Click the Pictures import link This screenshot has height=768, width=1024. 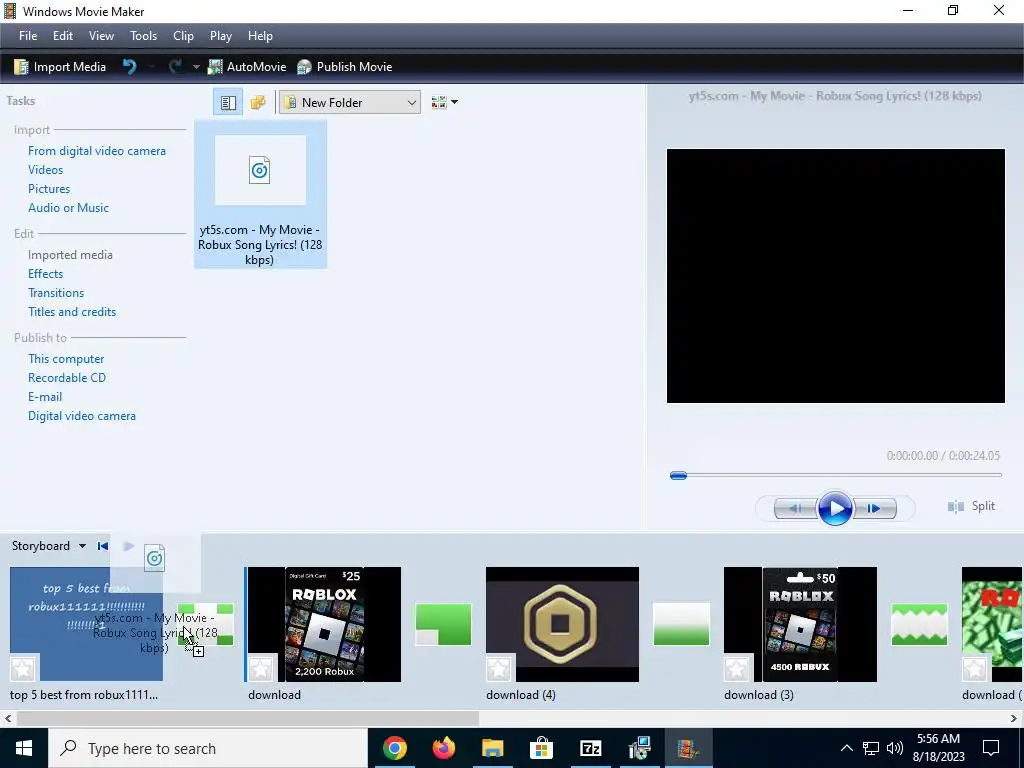(49, 189)
